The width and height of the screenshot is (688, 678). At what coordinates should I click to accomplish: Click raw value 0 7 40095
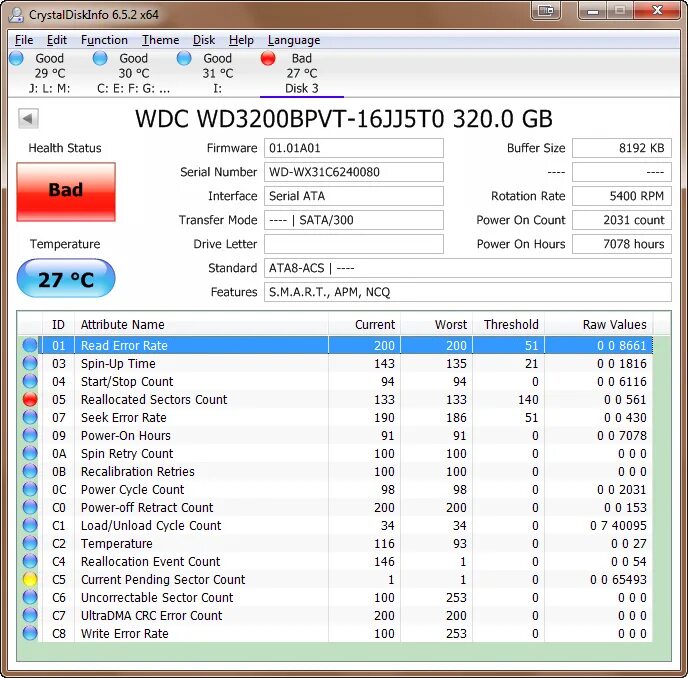618,525
